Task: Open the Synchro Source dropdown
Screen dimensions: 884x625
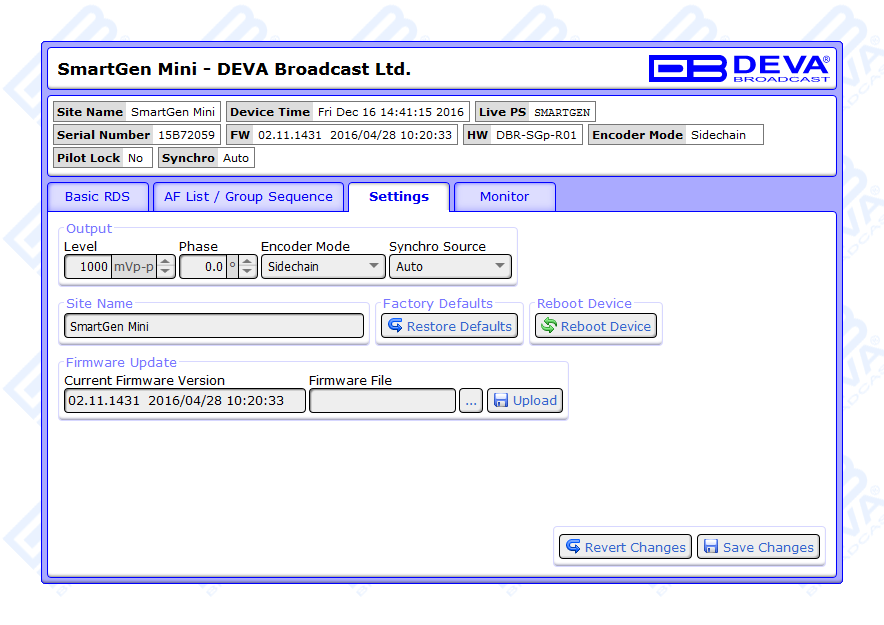Action: (x=450, y=267)
